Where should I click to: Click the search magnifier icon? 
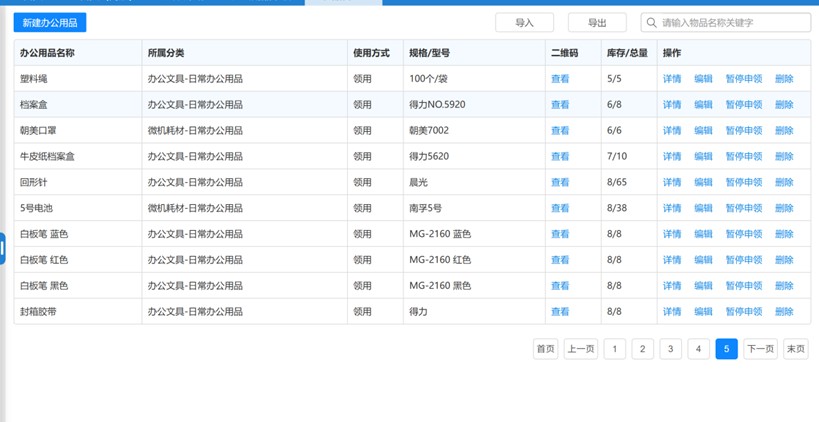tap(651, 23)
